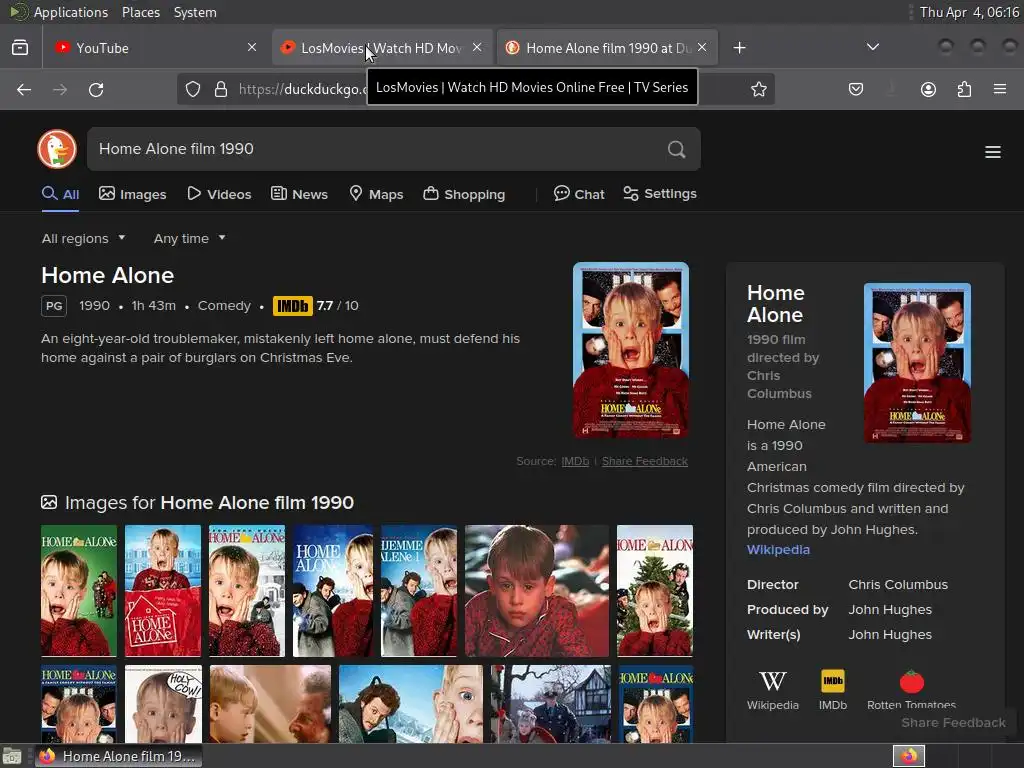Bookmark this page with the star icon
The image size is (1024, 768).
pos(758,89)
